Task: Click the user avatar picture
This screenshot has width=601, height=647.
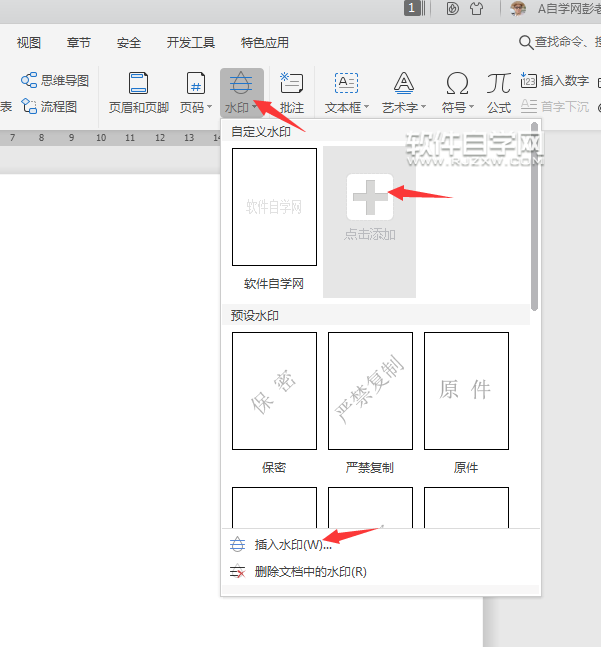Action: click(518, 9)
